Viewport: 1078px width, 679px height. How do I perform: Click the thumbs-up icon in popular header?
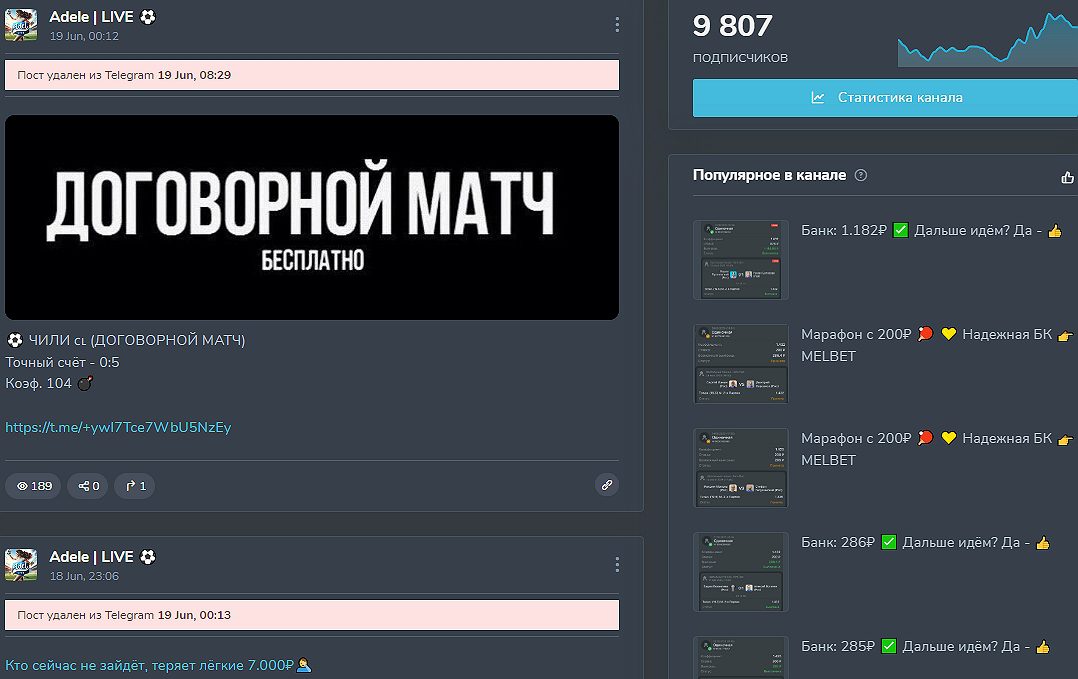click(1066, 177)
